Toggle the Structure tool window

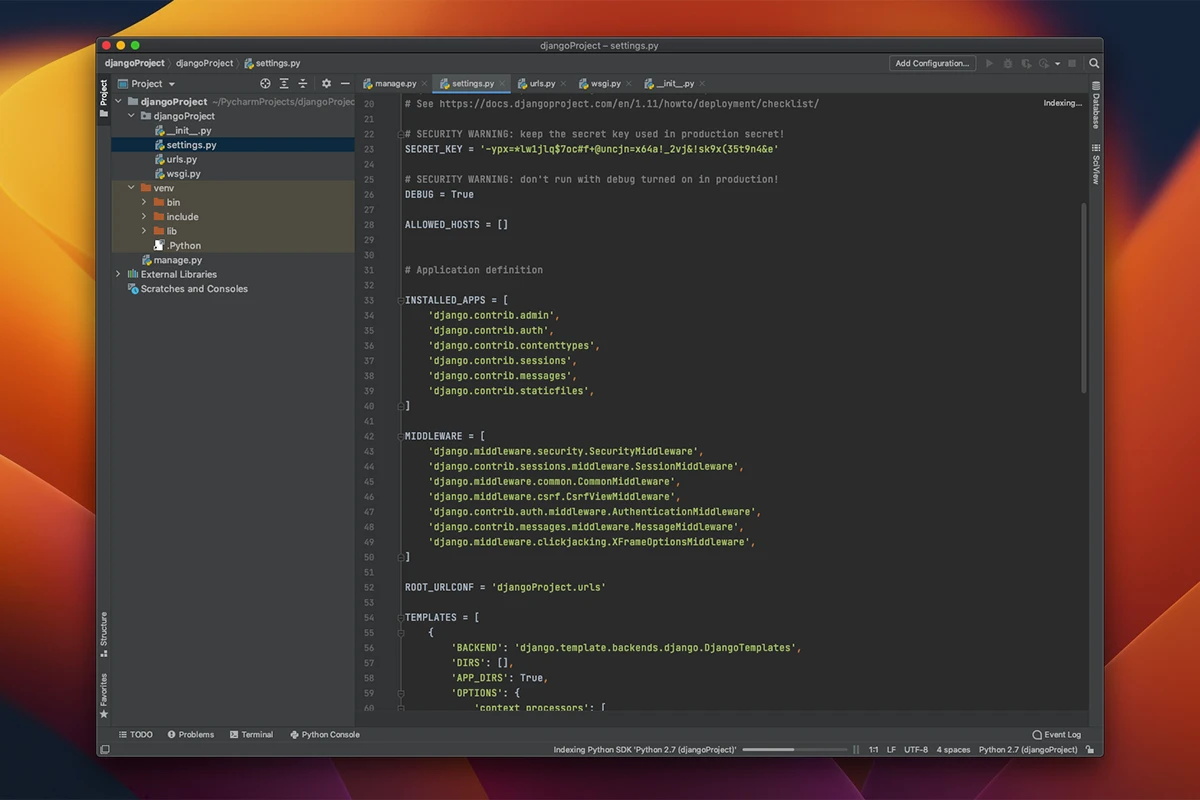click(x=103, y=634)
